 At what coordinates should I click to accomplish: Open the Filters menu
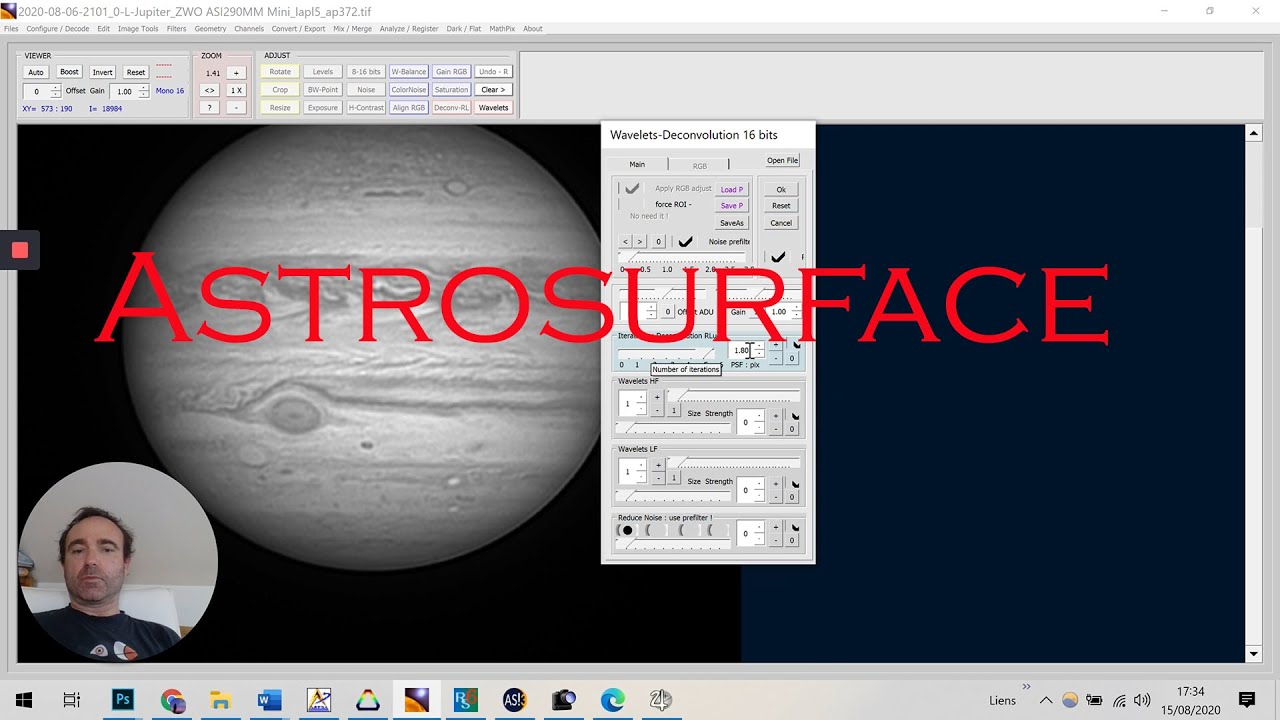(x=177, y=29)
